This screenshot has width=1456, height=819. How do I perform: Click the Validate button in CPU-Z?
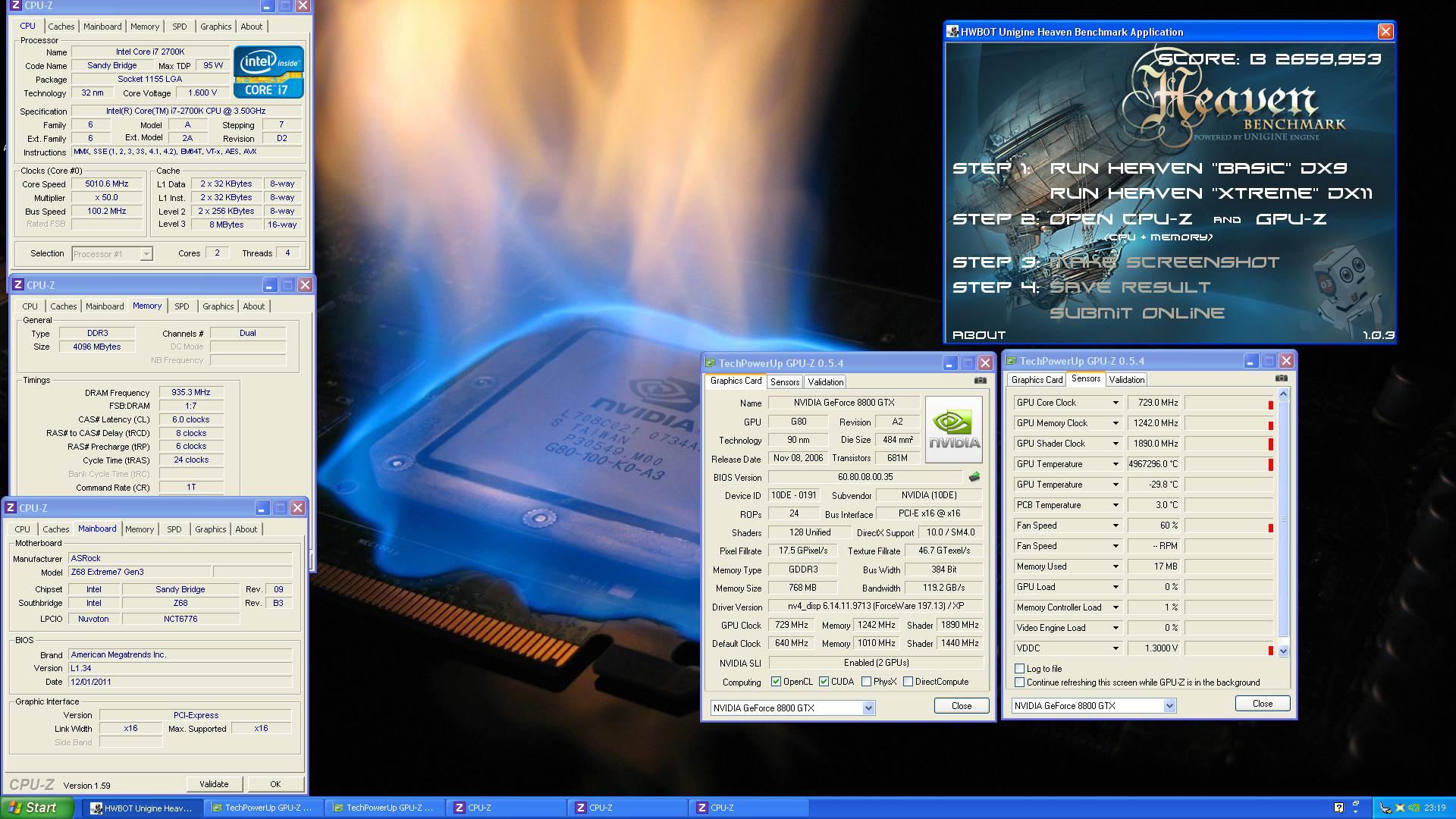[x=214, y=784]
